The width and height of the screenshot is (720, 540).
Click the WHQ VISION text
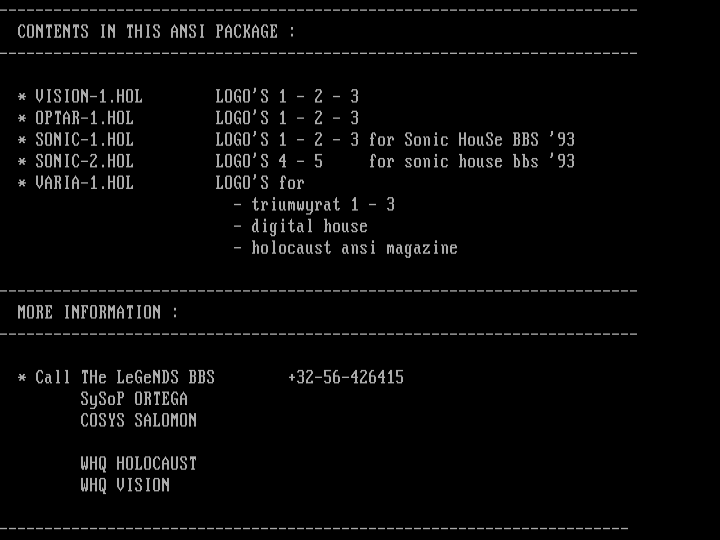125,485
